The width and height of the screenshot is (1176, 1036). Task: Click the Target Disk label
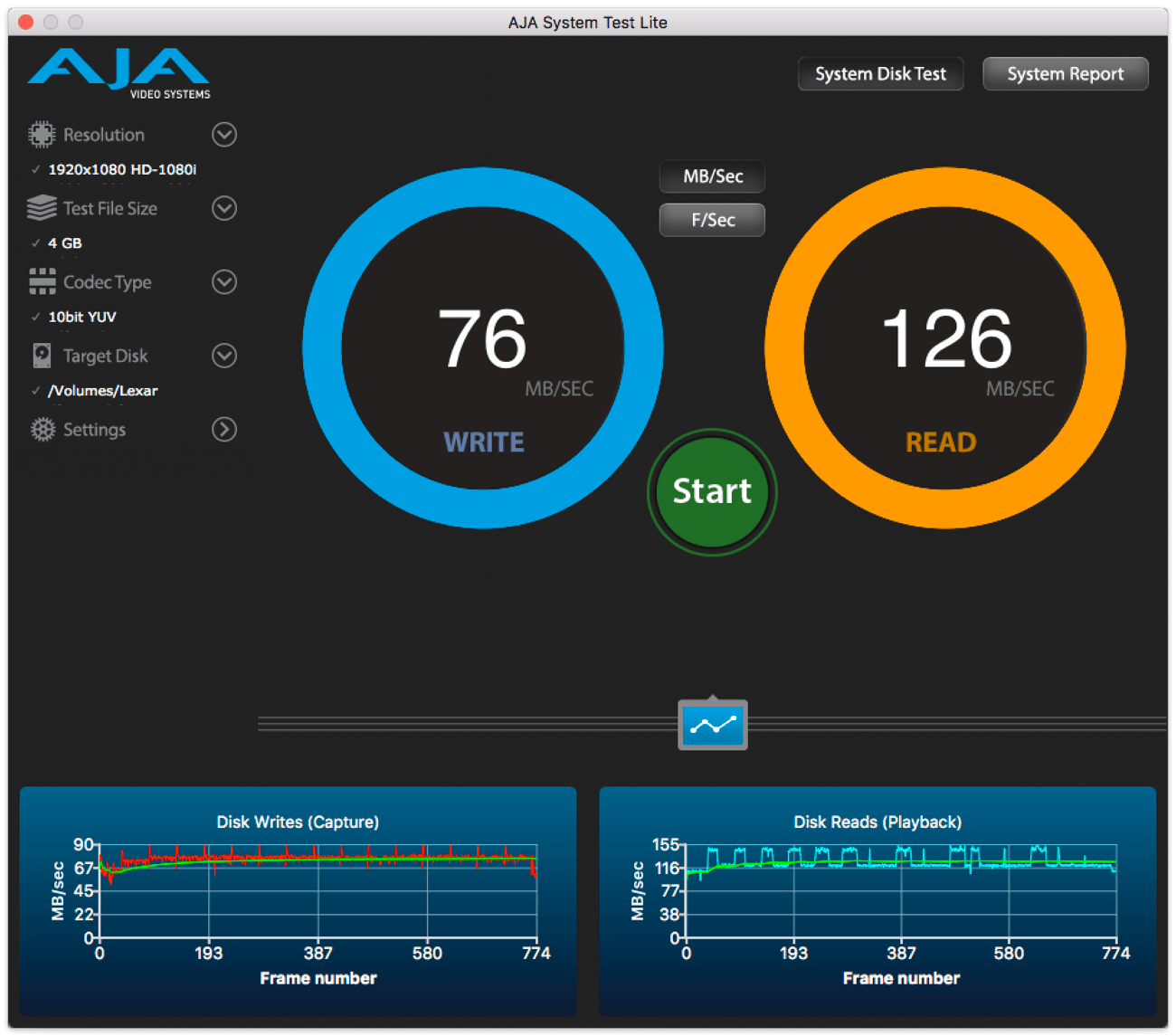[x=106, y=356]
